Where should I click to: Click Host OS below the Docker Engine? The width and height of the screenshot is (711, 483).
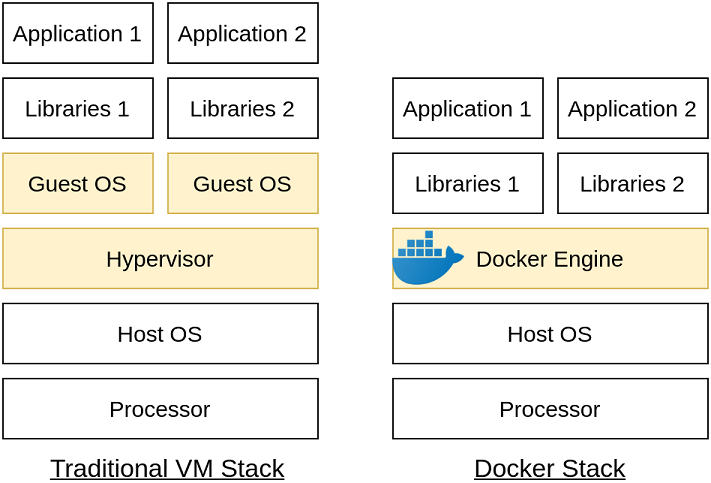pos(549,334)
